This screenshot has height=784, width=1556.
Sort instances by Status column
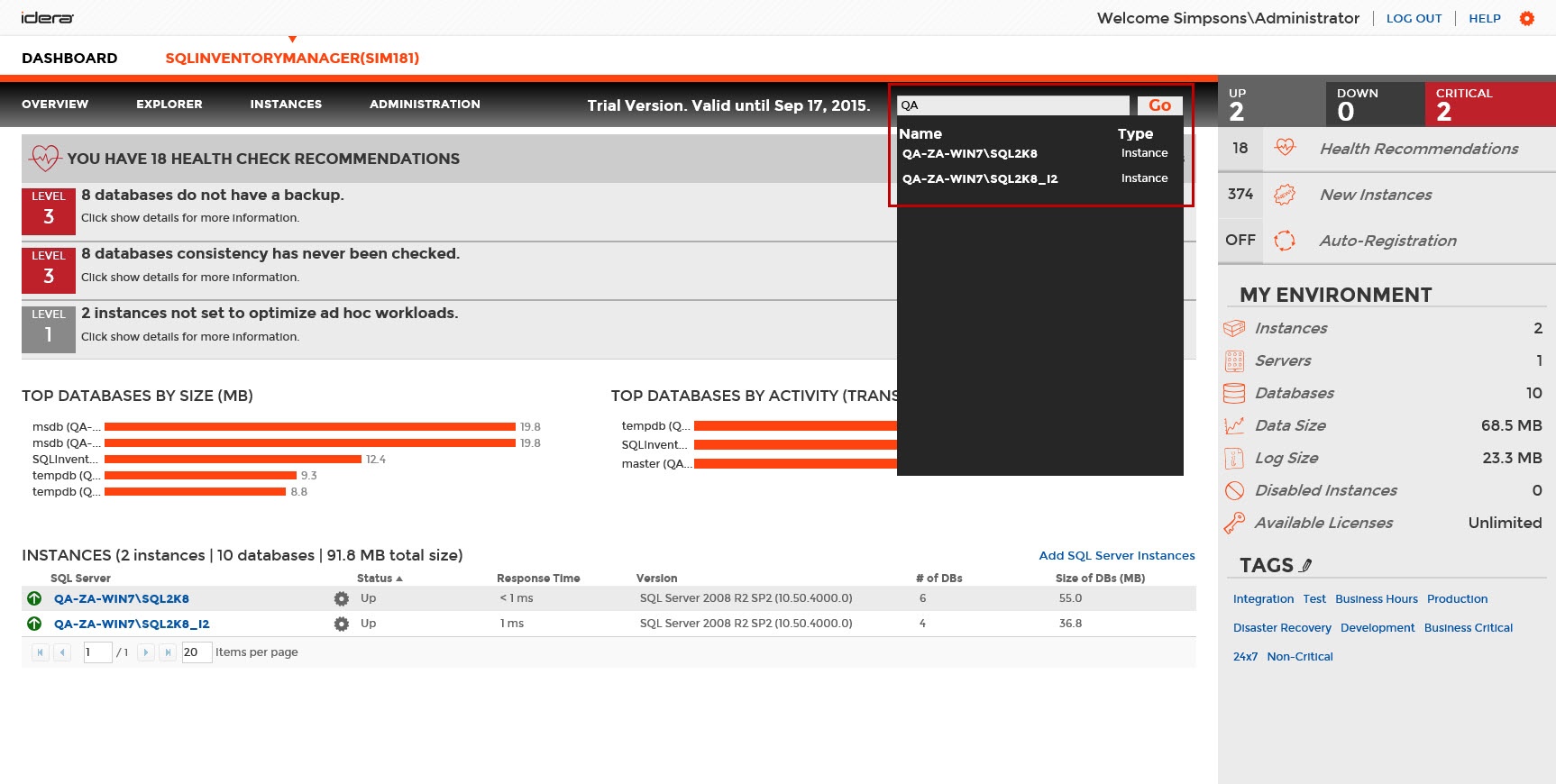pyautogui.click(x=380, y=579)
